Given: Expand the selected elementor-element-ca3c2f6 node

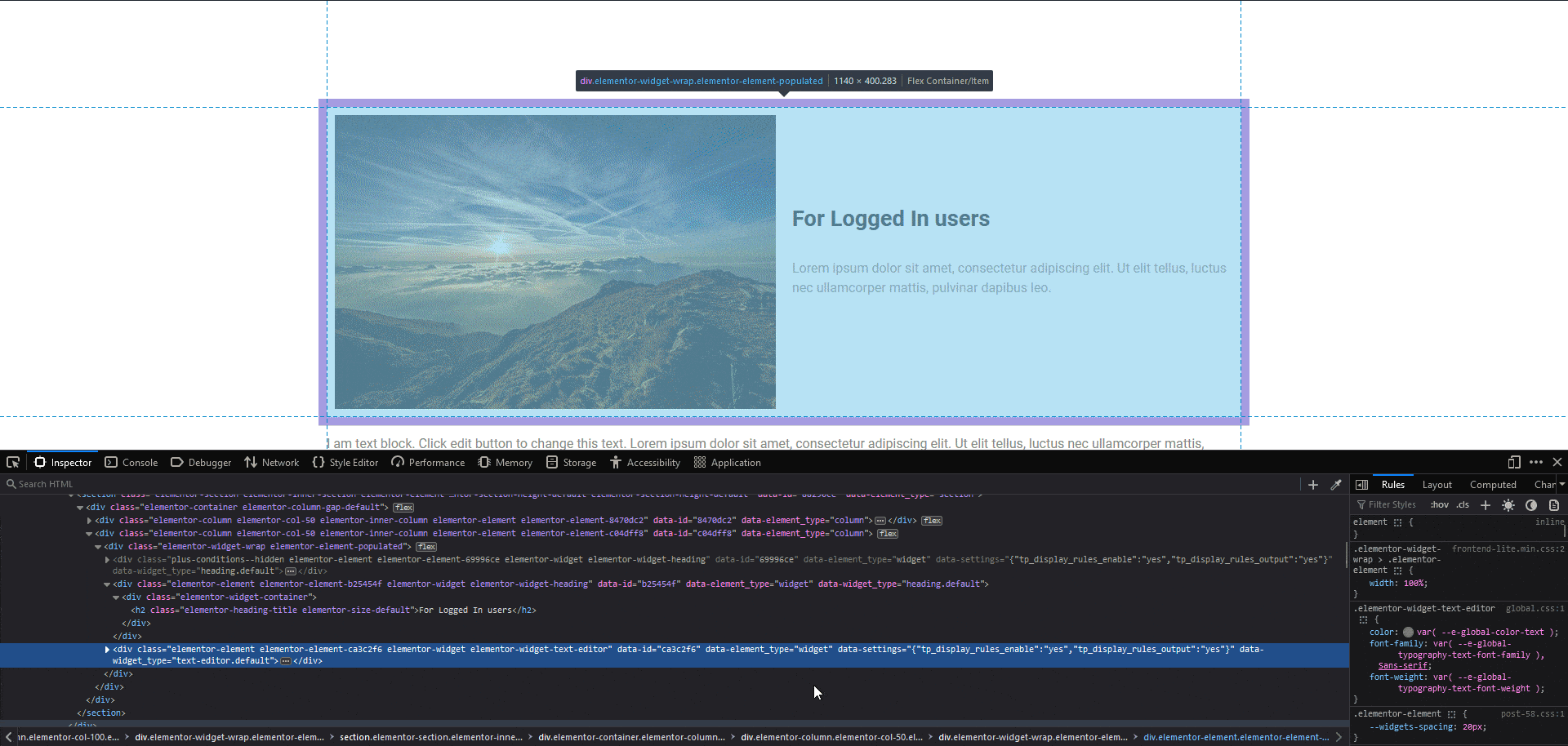Looking at the screenshot, I should (x=107, y=650).
